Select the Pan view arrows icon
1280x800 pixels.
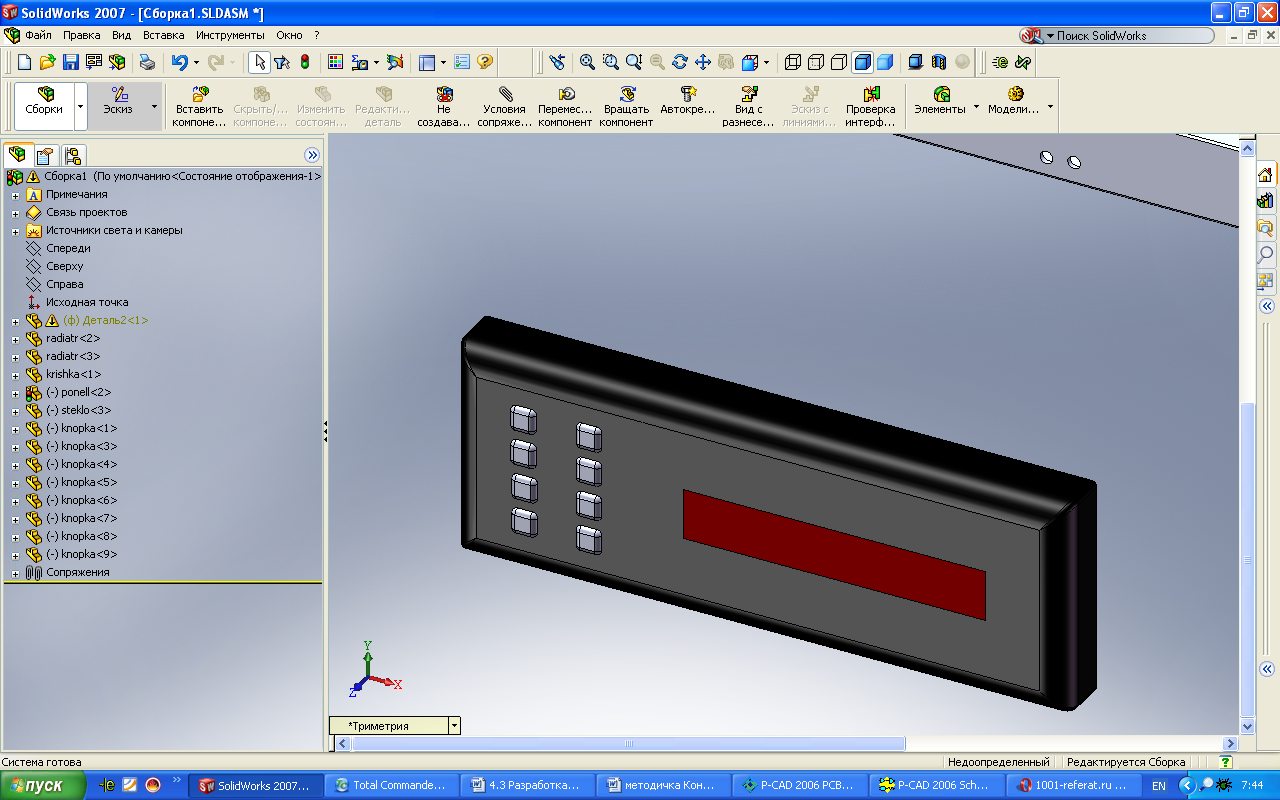click(x=702, y=62)
